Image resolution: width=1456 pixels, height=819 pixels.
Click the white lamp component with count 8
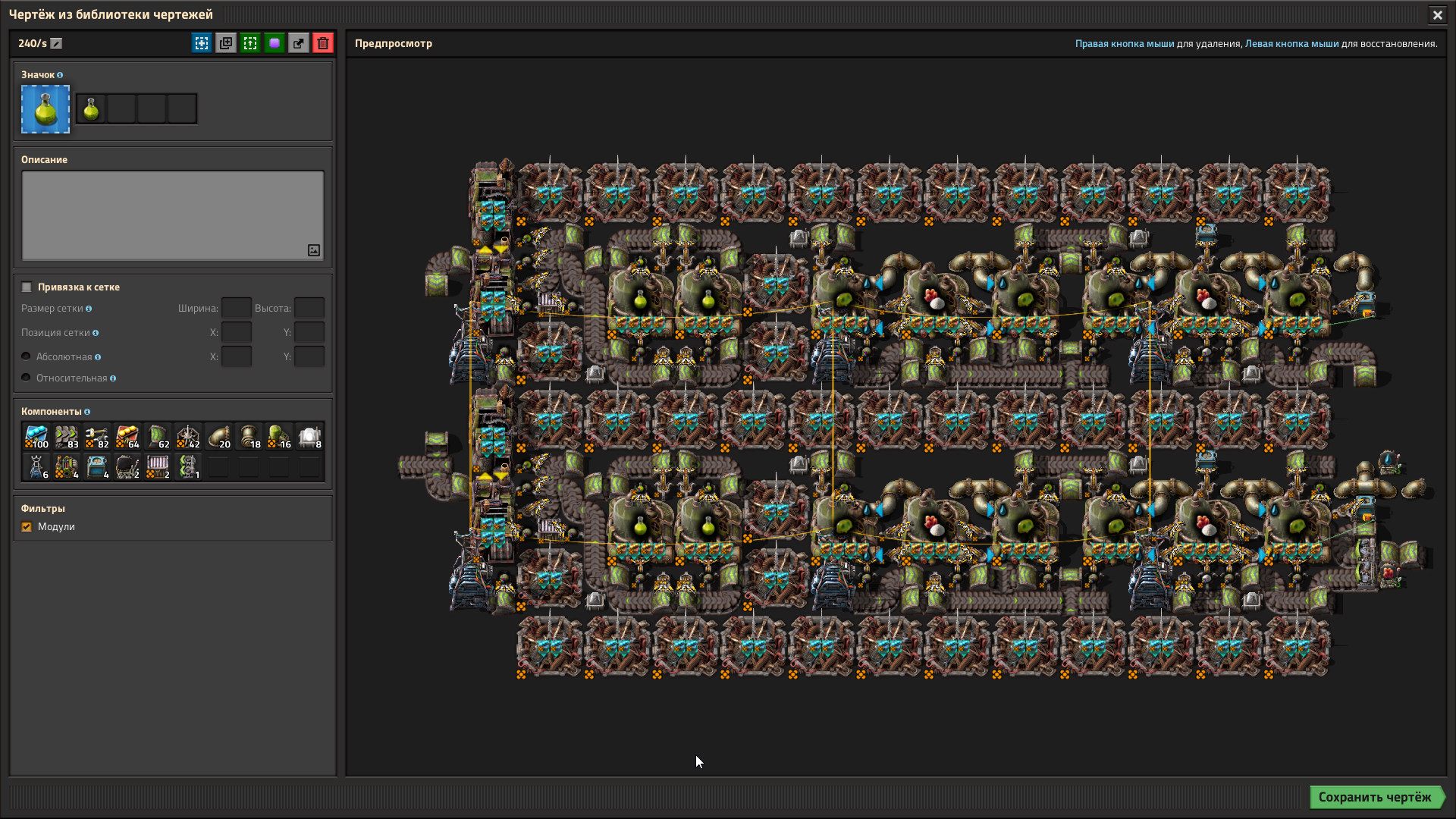[x=309, y=437]
